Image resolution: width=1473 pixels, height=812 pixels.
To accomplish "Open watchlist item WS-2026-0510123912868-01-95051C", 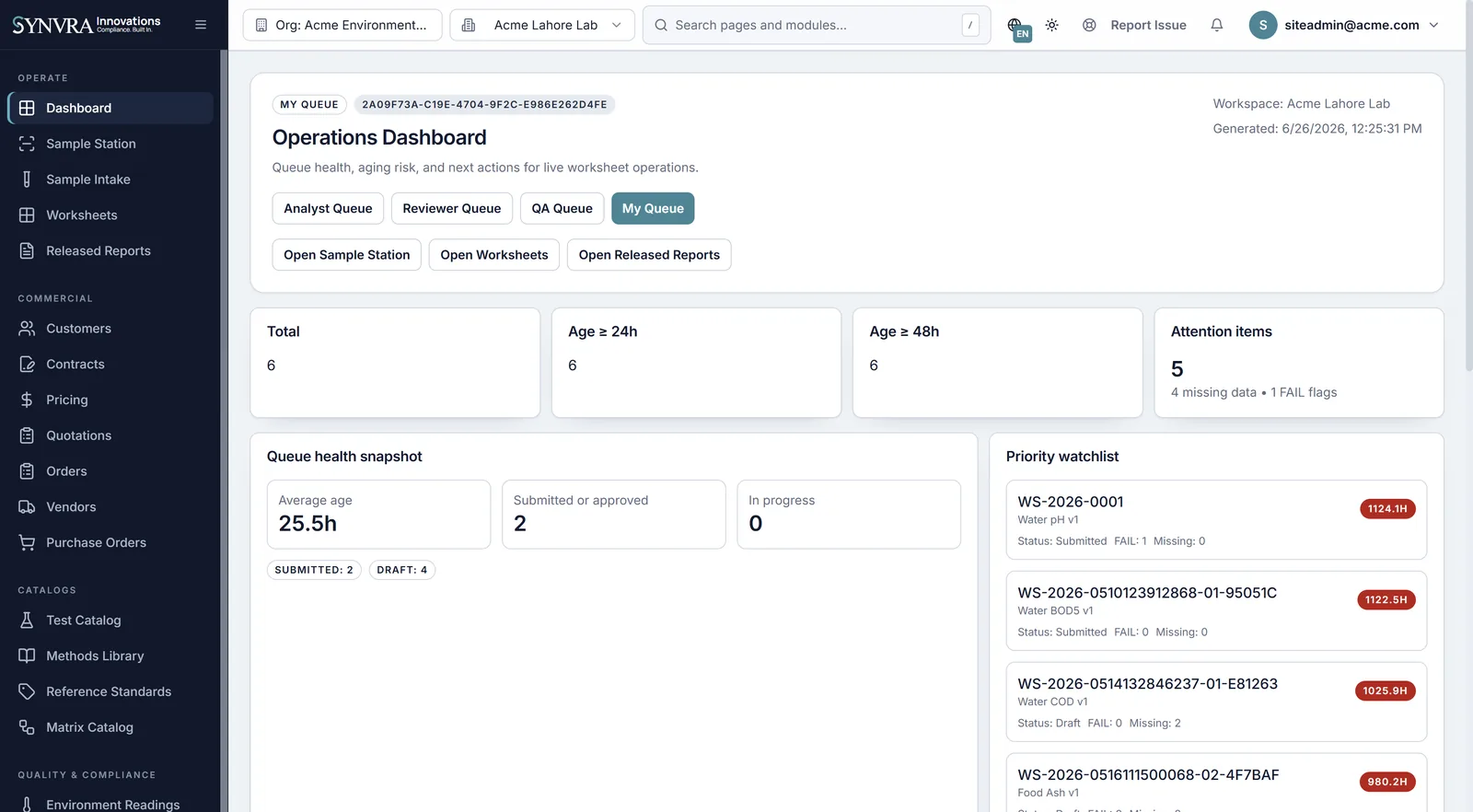I will pyautogui.click(x=1216, y=611).
